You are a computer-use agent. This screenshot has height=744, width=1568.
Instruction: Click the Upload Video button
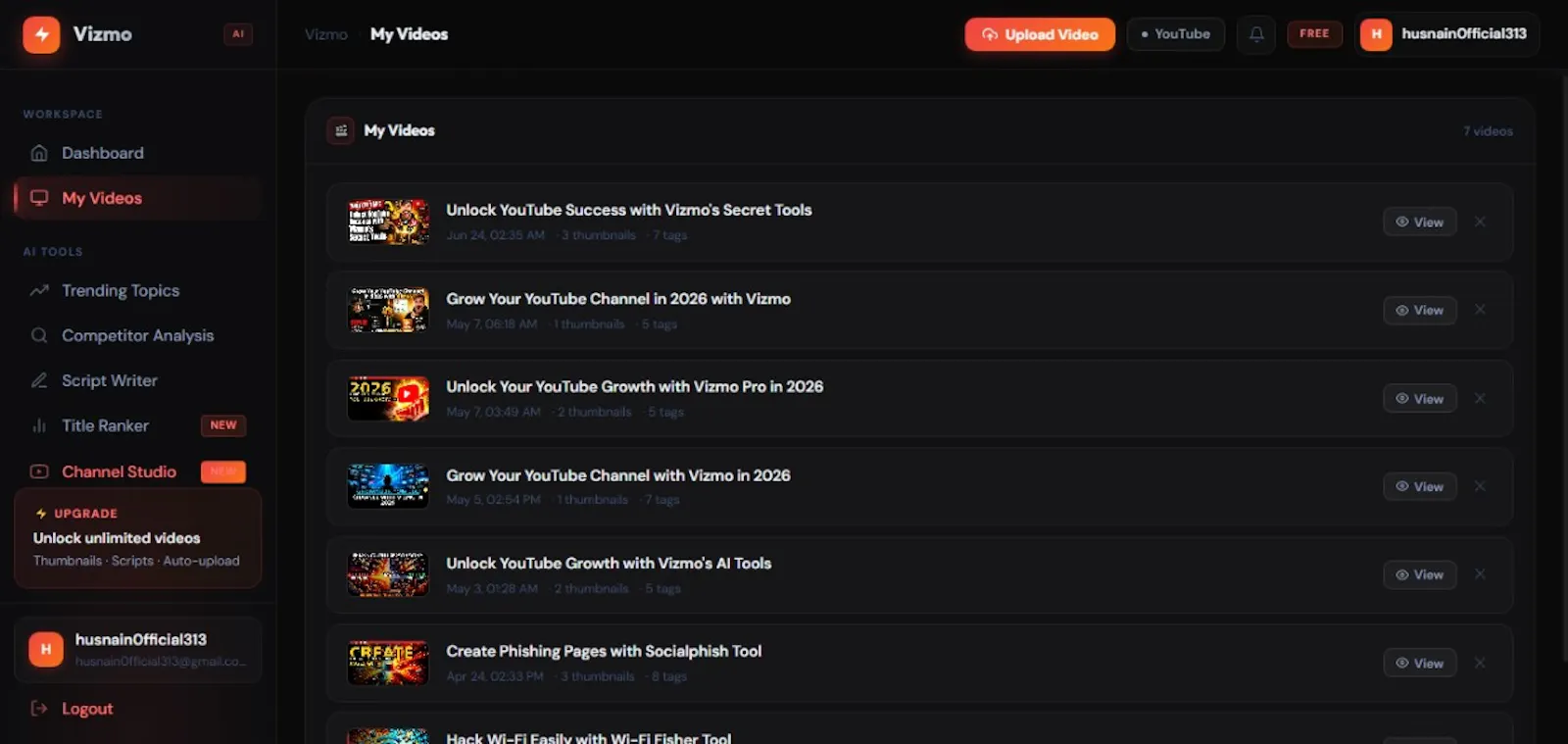pos(1040,34)
